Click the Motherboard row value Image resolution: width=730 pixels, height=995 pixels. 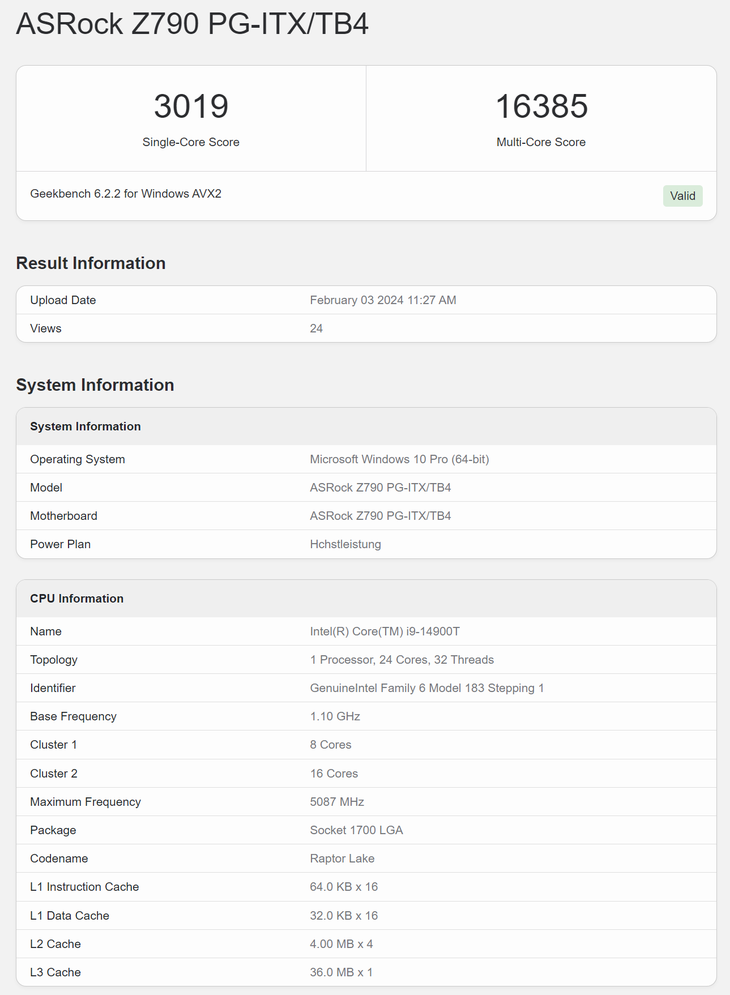(380, 516)
